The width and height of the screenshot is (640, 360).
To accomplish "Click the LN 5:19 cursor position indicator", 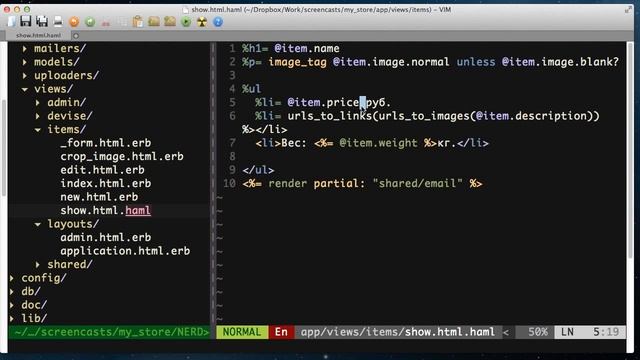I will tap(590, 332).
